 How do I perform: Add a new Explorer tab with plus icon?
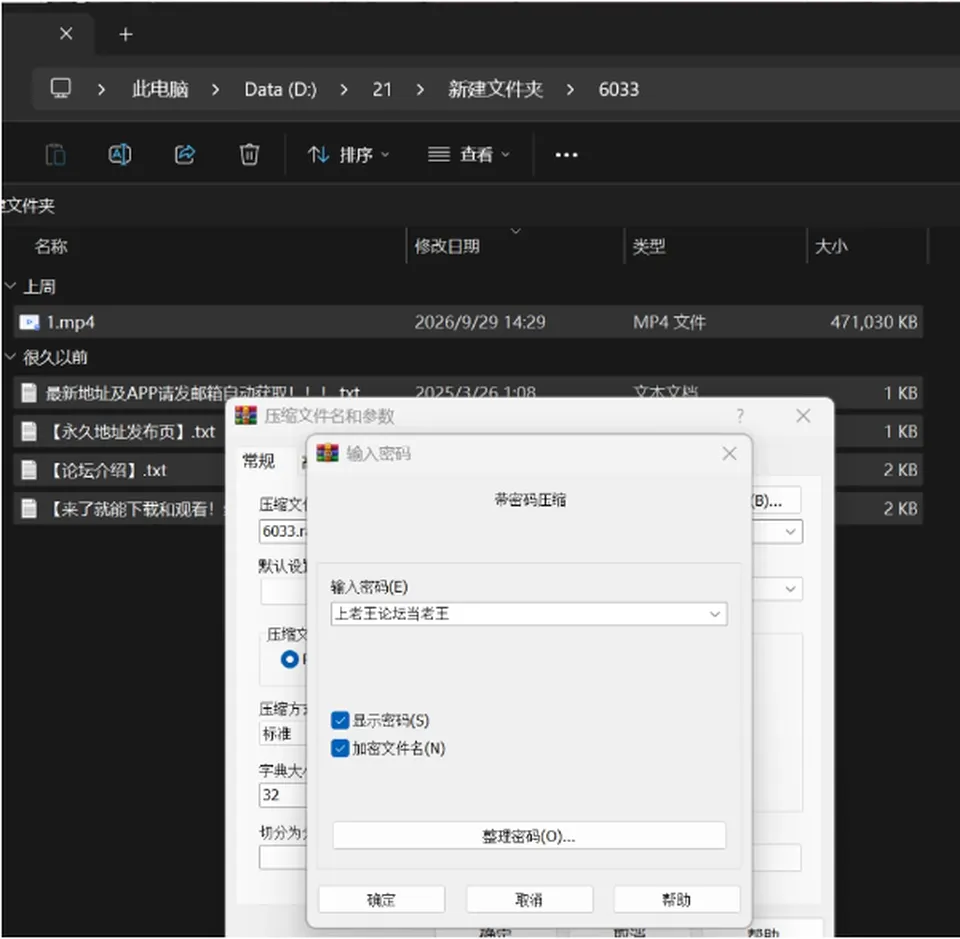(x=126, y=34)
